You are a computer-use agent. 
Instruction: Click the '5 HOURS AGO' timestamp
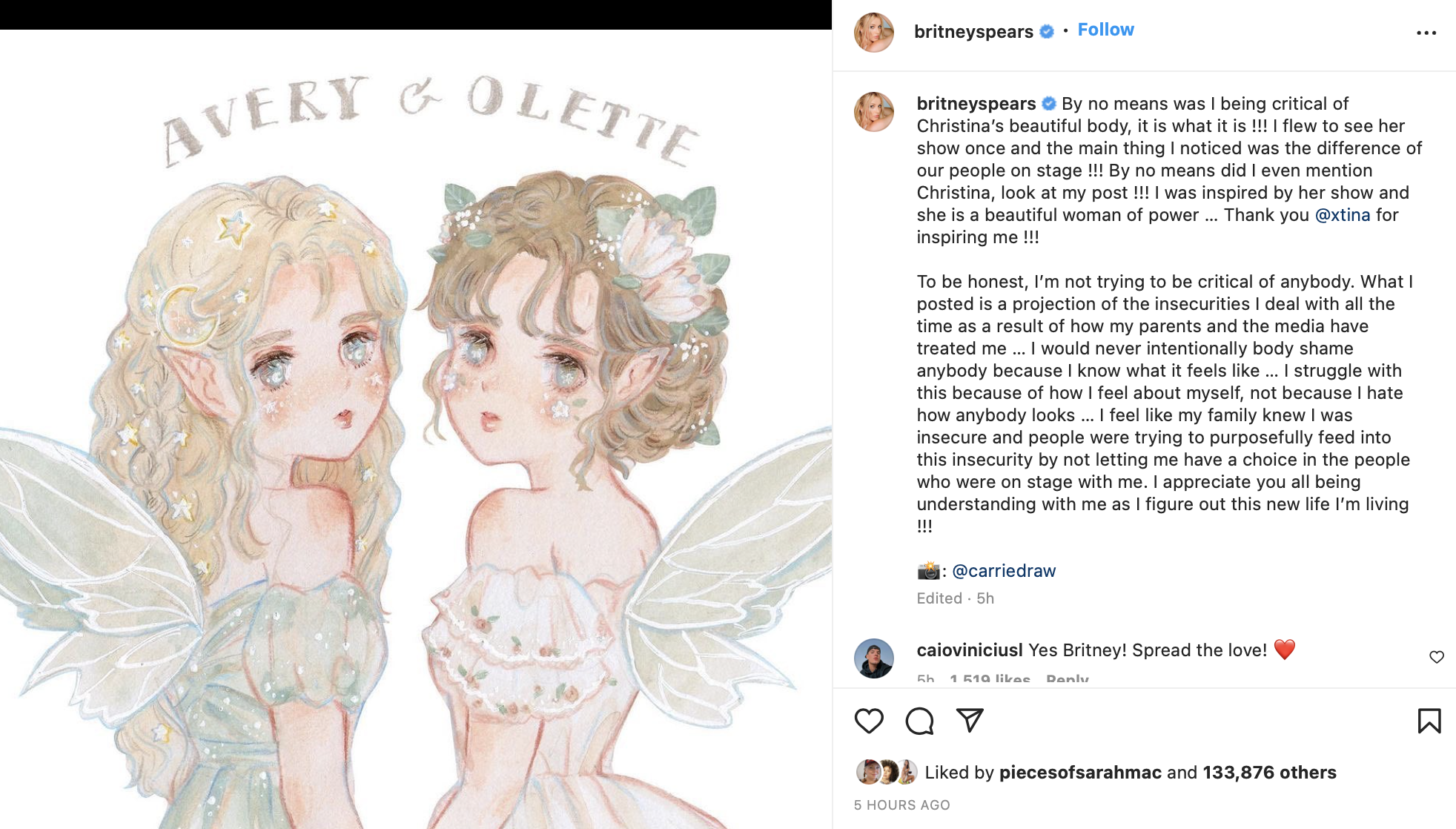tap(901, 805)
